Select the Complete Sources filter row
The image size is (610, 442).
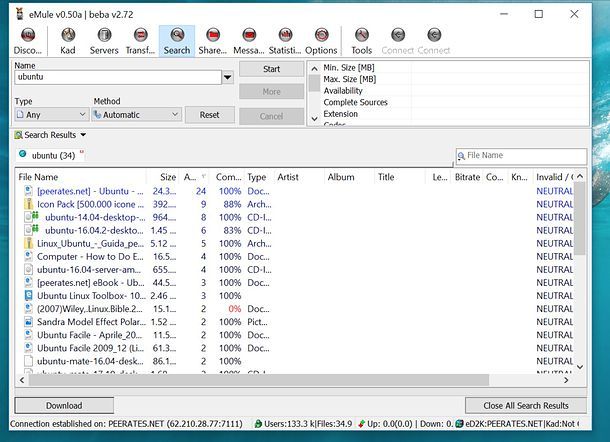[x=455, y=102]
